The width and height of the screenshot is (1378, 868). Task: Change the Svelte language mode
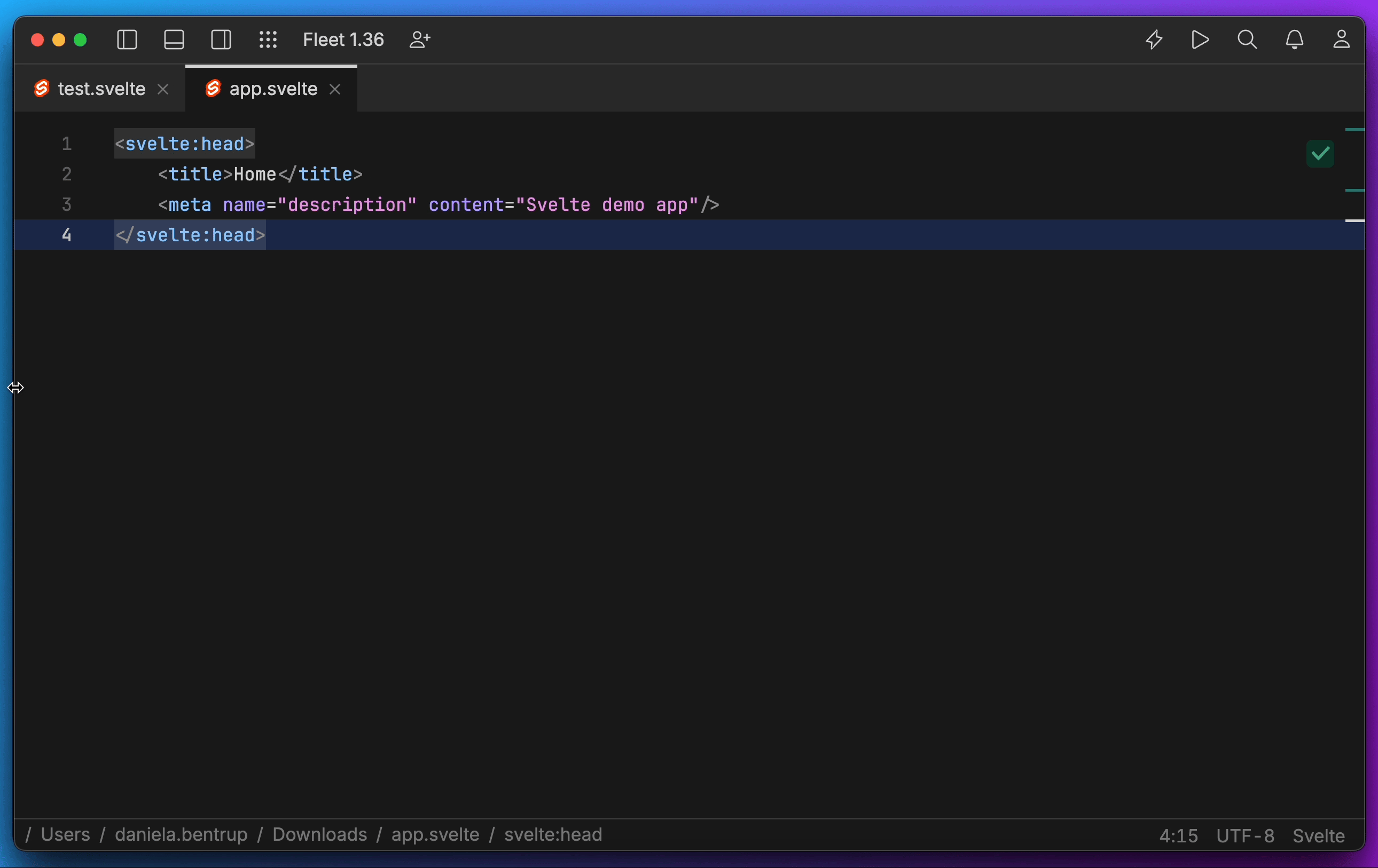click(x=1319, y=836)
